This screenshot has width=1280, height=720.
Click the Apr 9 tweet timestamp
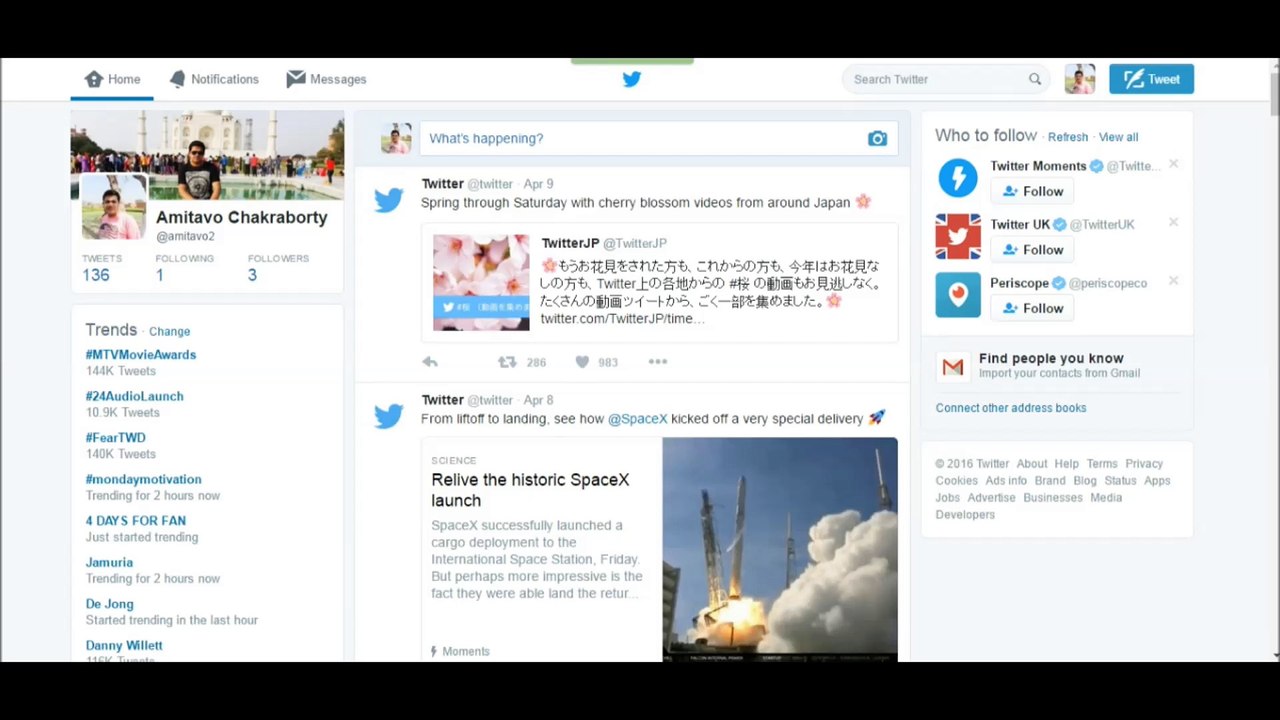(538, 184)
